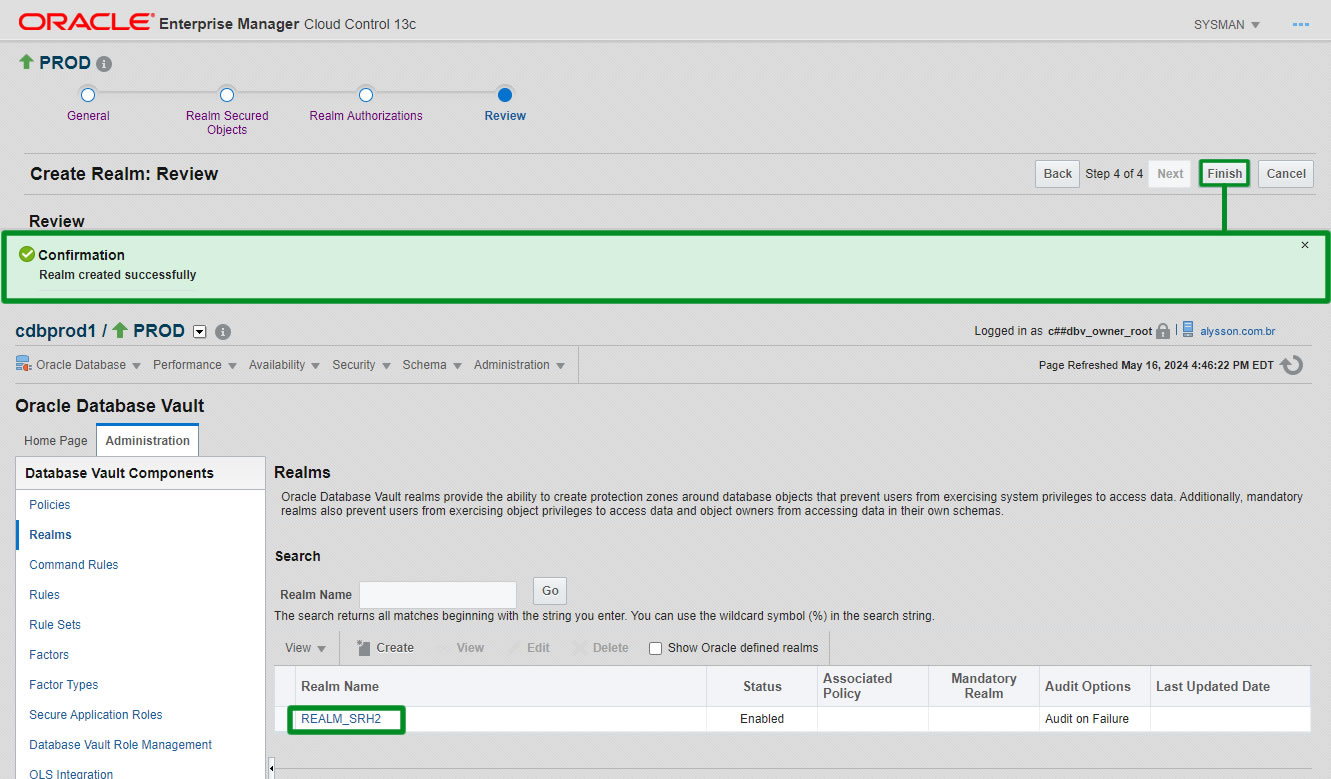The width and height of the screenshot is (1331, 779).
Task: Click the Create realm icon
Action: click(x=364, y=648)
